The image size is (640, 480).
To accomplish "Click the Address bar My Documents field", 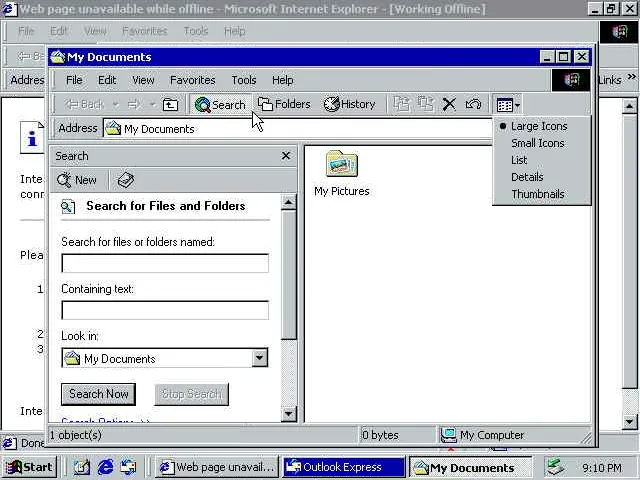I will point(298,129).
